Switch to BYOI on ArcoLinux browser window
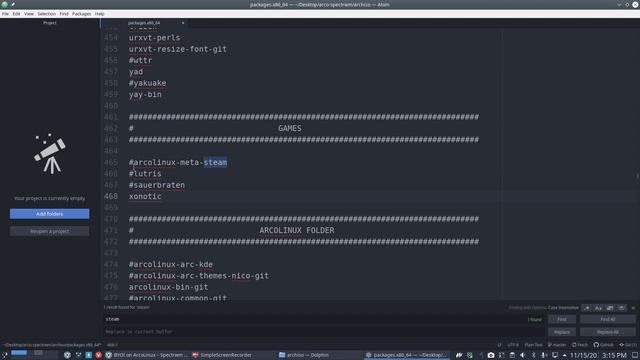This screenshot has height=360, width=640. click(x=146, y=355)
